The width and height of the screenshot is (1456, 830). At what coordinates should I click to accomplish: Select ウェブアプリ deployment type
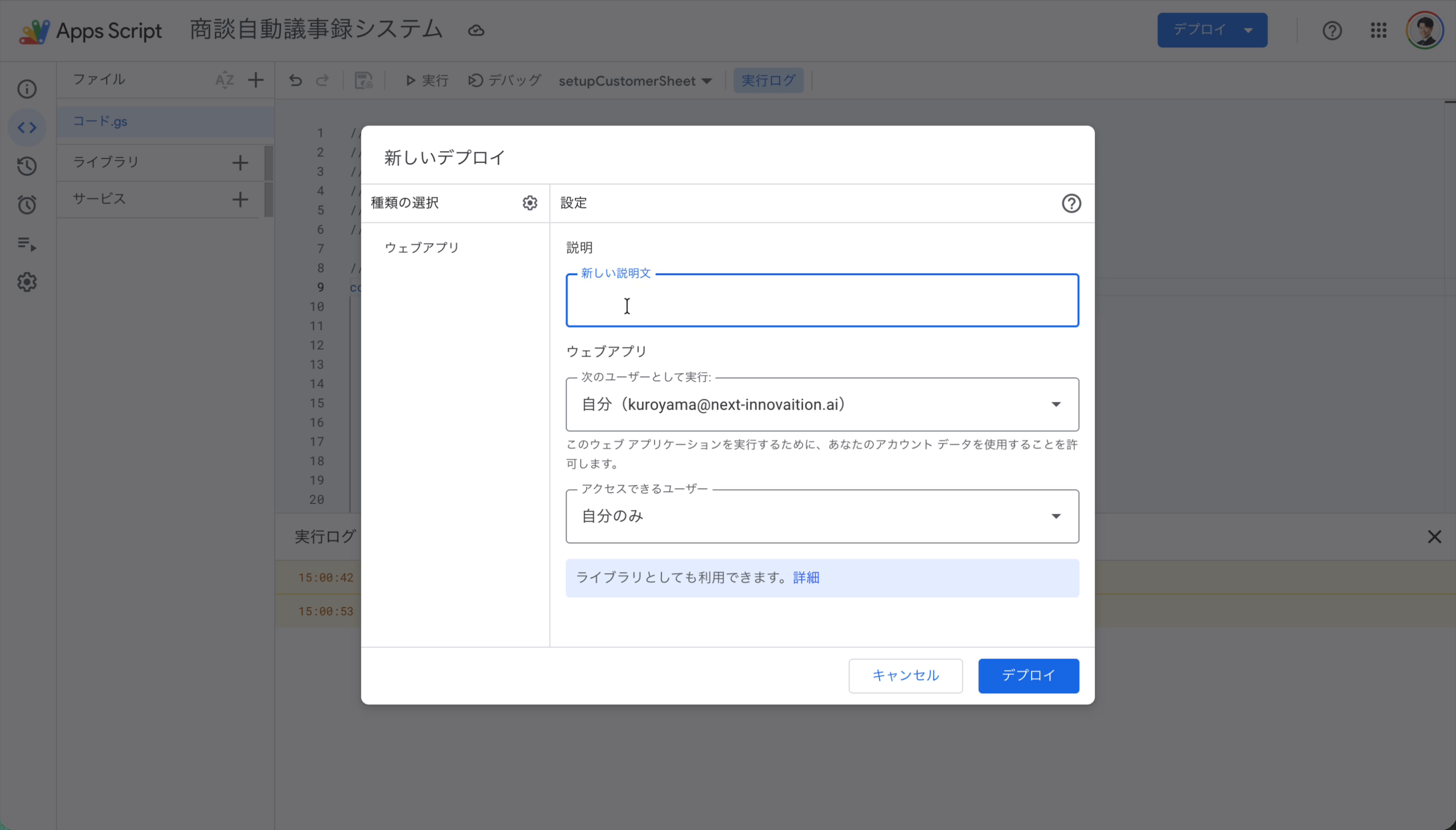point(420,247)
